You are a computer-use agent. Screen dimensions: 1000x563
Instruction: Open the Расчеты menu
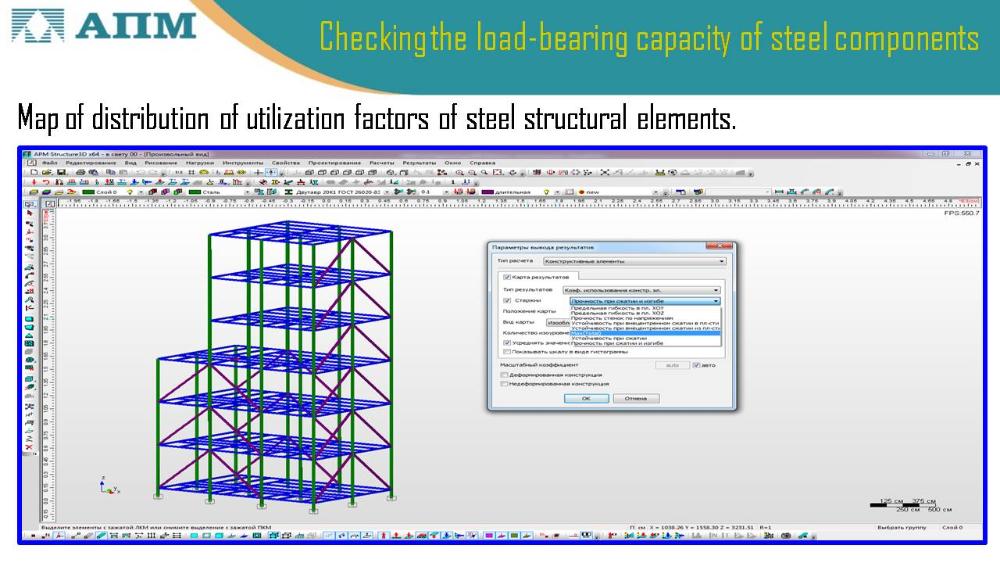click(x=381, y=162)
